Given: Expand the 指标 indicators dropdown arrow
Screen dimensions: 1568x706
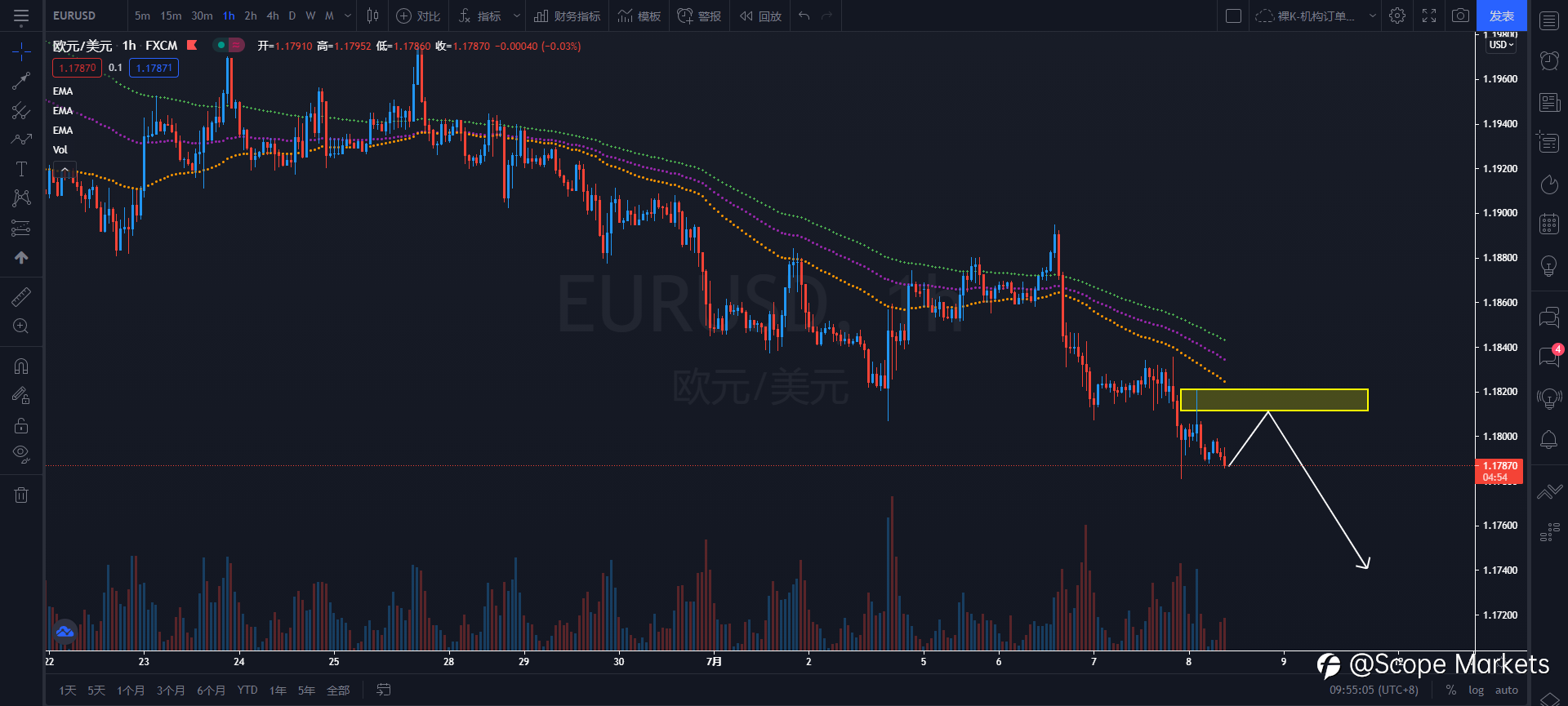Looking at the screenshot, I should 516,16.
